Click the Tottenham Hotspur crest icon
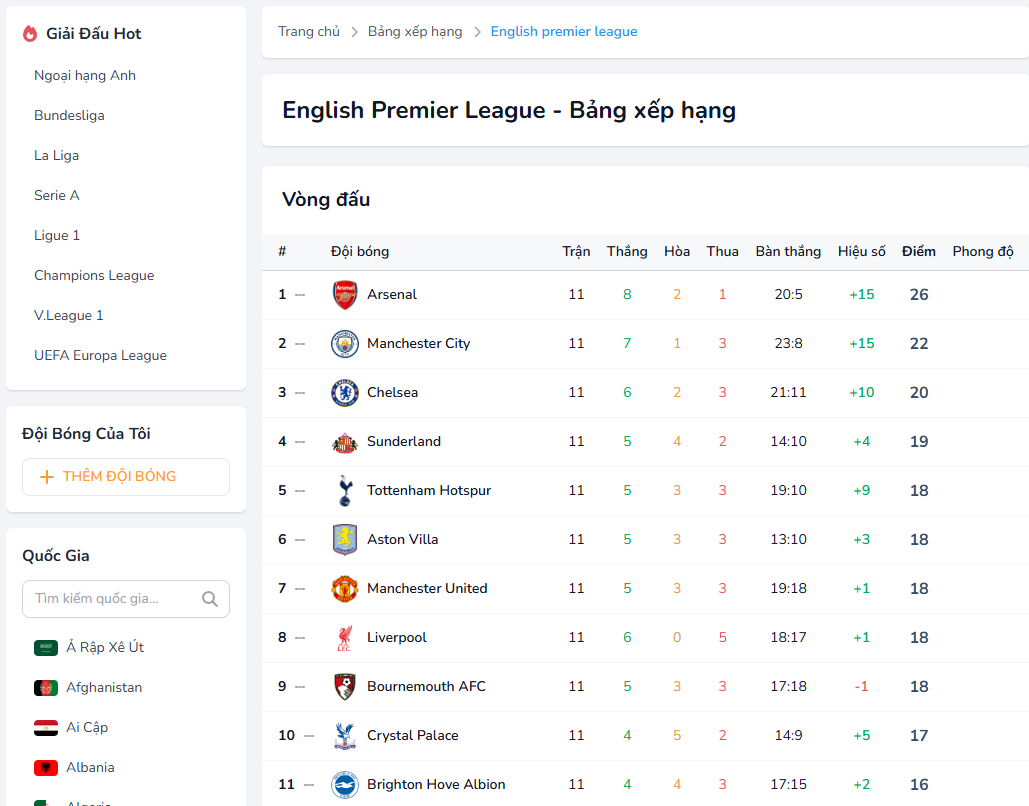 [344, 491]
